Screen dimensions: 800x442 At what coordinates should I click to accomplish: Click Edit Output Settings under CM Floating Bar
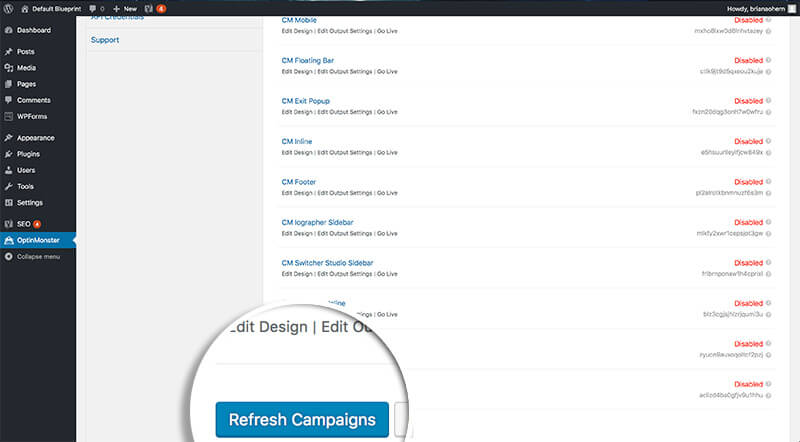point(345,71)
